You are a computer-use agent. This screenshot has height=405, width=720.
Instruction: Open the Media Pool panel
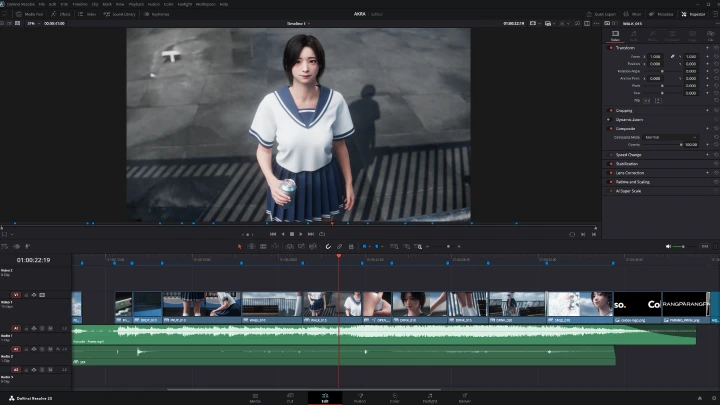coord(30,14)
